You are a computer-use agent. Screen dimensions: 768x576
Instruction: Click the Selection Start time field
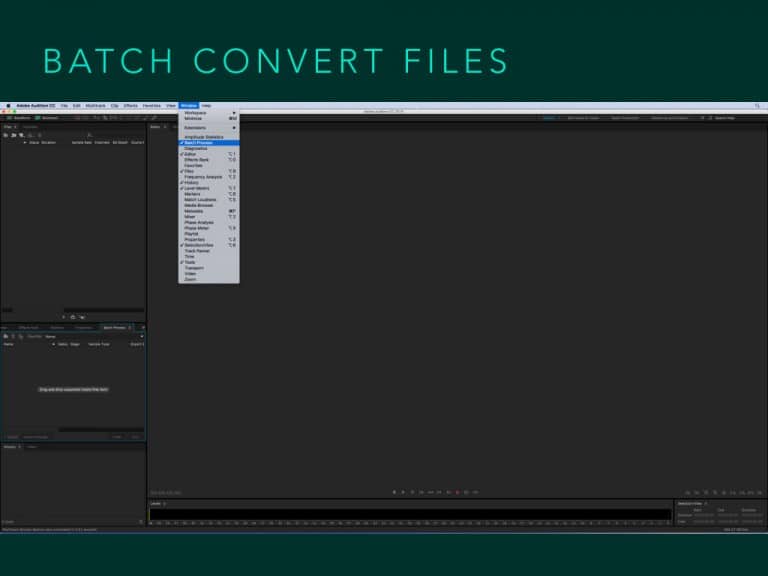703,515
